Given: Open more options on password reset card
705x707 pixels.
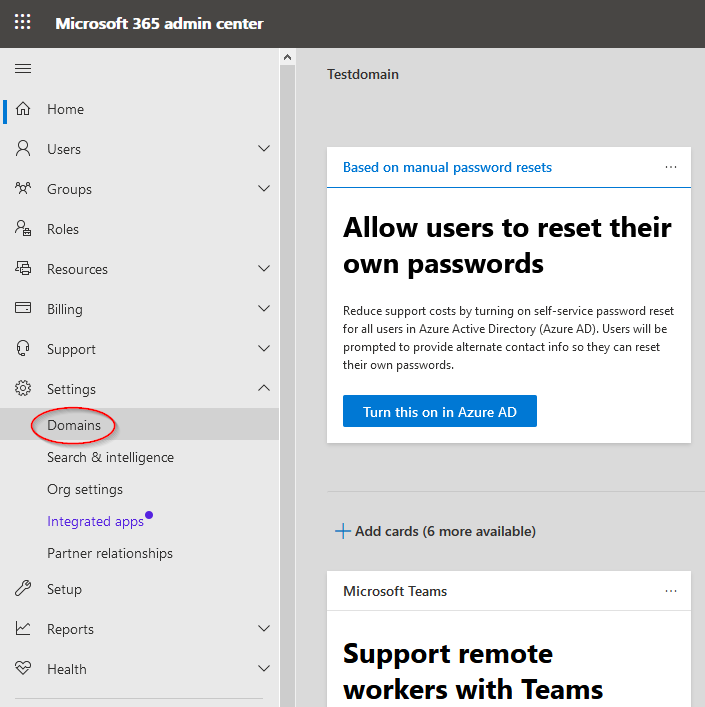Looking at the screenshot, I should click(x=671, y=167).
